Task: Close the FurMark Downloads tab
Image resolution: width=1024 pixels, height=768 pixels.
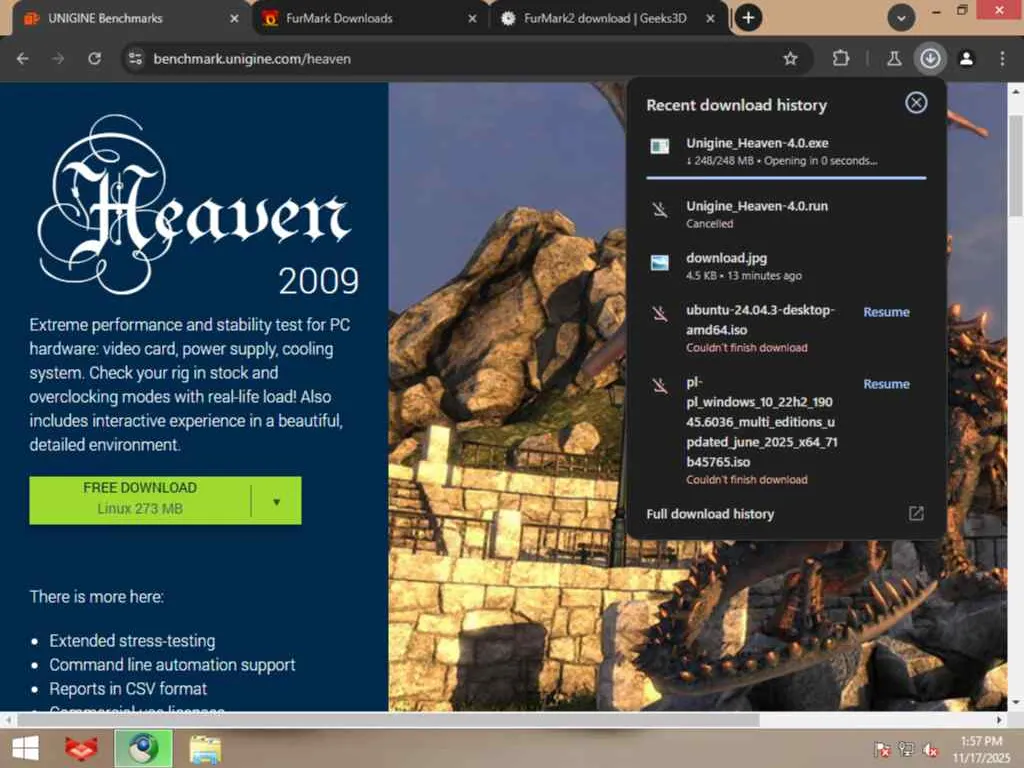Action: click(472, 19)
